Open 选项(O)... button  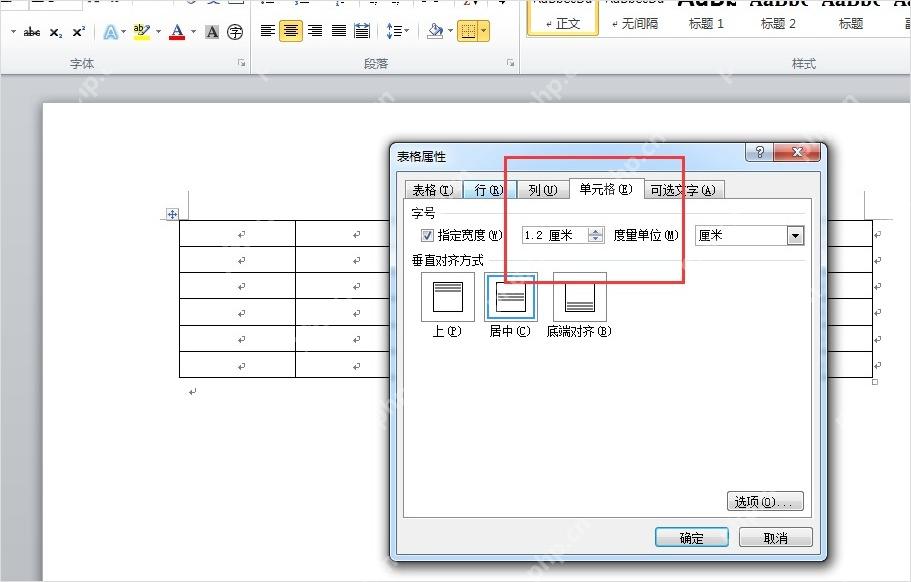pyautogui.click(x=765, y=501)
